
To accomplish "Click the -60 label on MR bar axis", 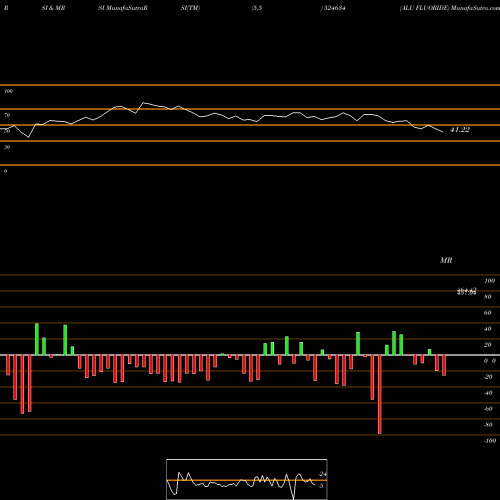I will 488,409.
